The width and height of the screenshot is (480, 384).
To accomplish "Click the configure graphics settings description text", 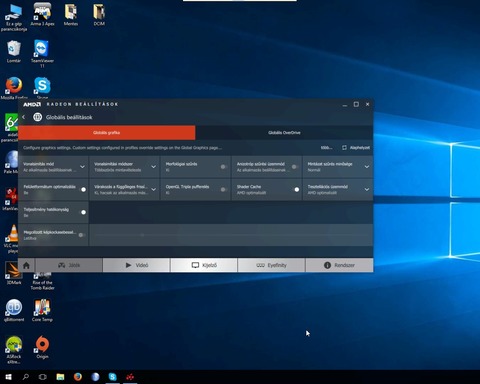I will point(122,148).
